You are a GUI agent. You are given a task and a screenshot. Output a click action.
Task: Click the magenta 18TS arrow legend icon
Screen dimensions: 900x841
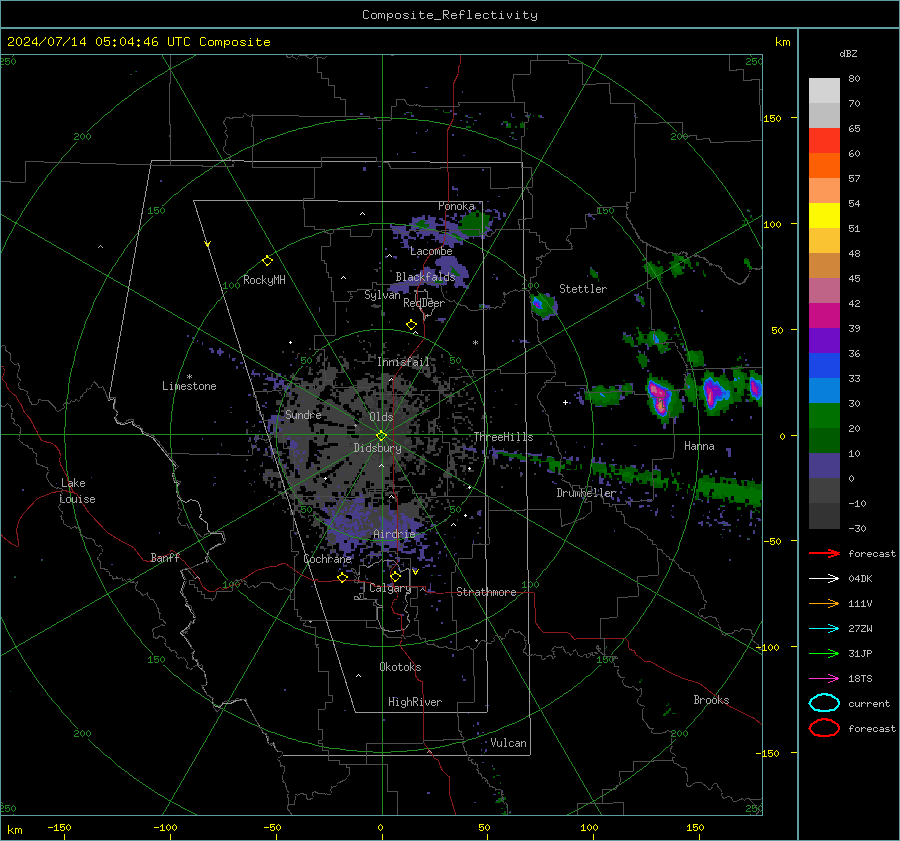[x=824, y=679]
